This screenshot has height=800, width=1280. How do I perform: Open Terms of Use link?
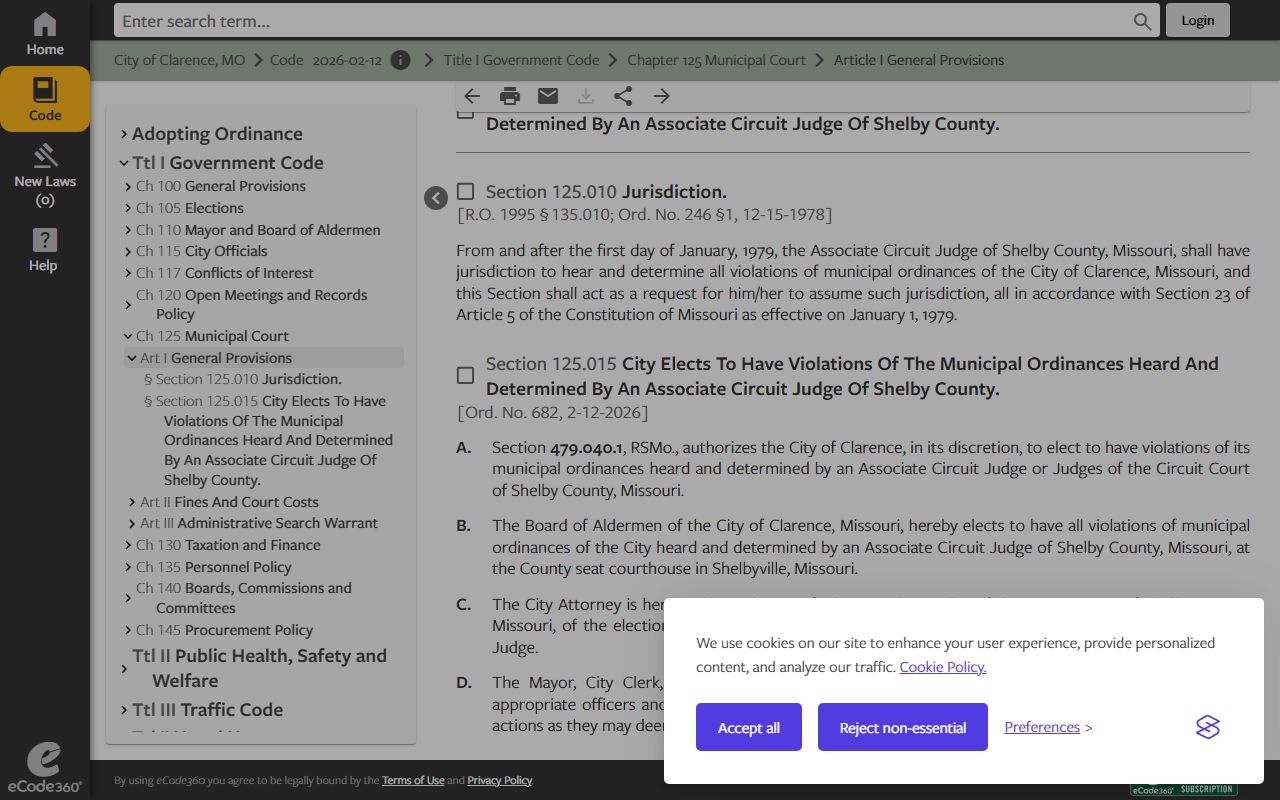413,780
